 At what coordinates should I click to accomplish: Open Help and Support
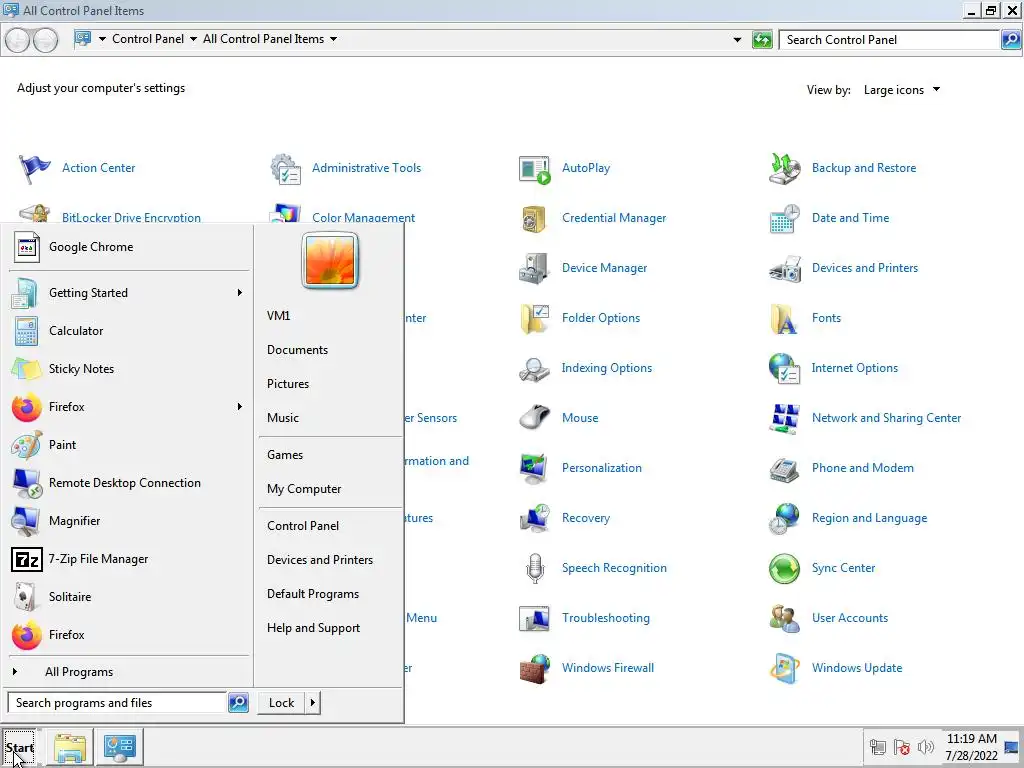tap(313, 628)
